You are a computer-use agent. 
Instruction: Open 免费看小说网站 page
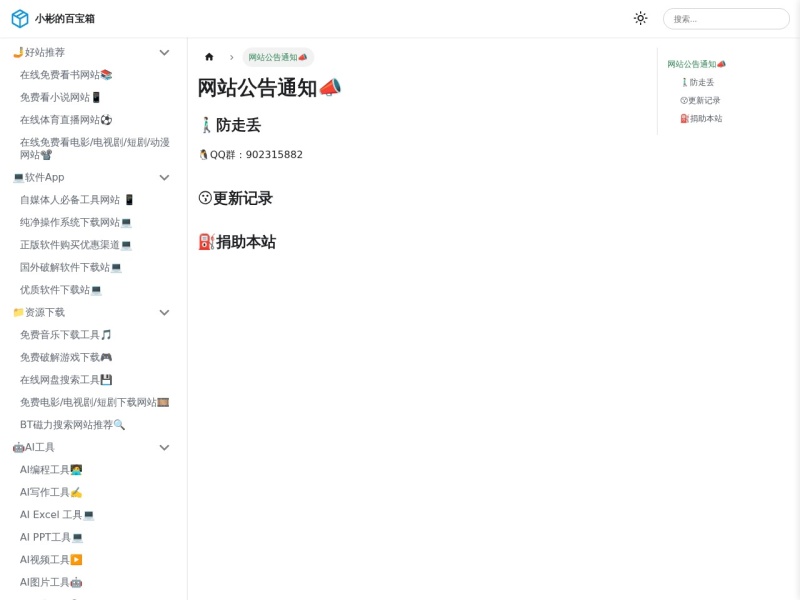[x=60, y=97]
